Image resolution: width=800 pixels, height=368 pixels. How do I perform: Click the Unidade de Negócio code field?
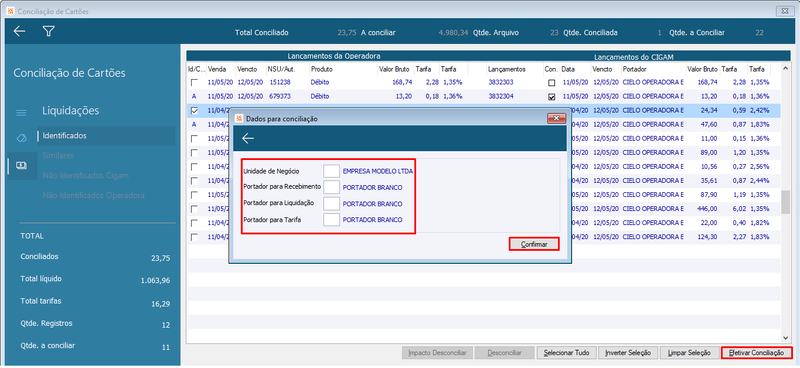pyautogui.click(x=332, y=171)
